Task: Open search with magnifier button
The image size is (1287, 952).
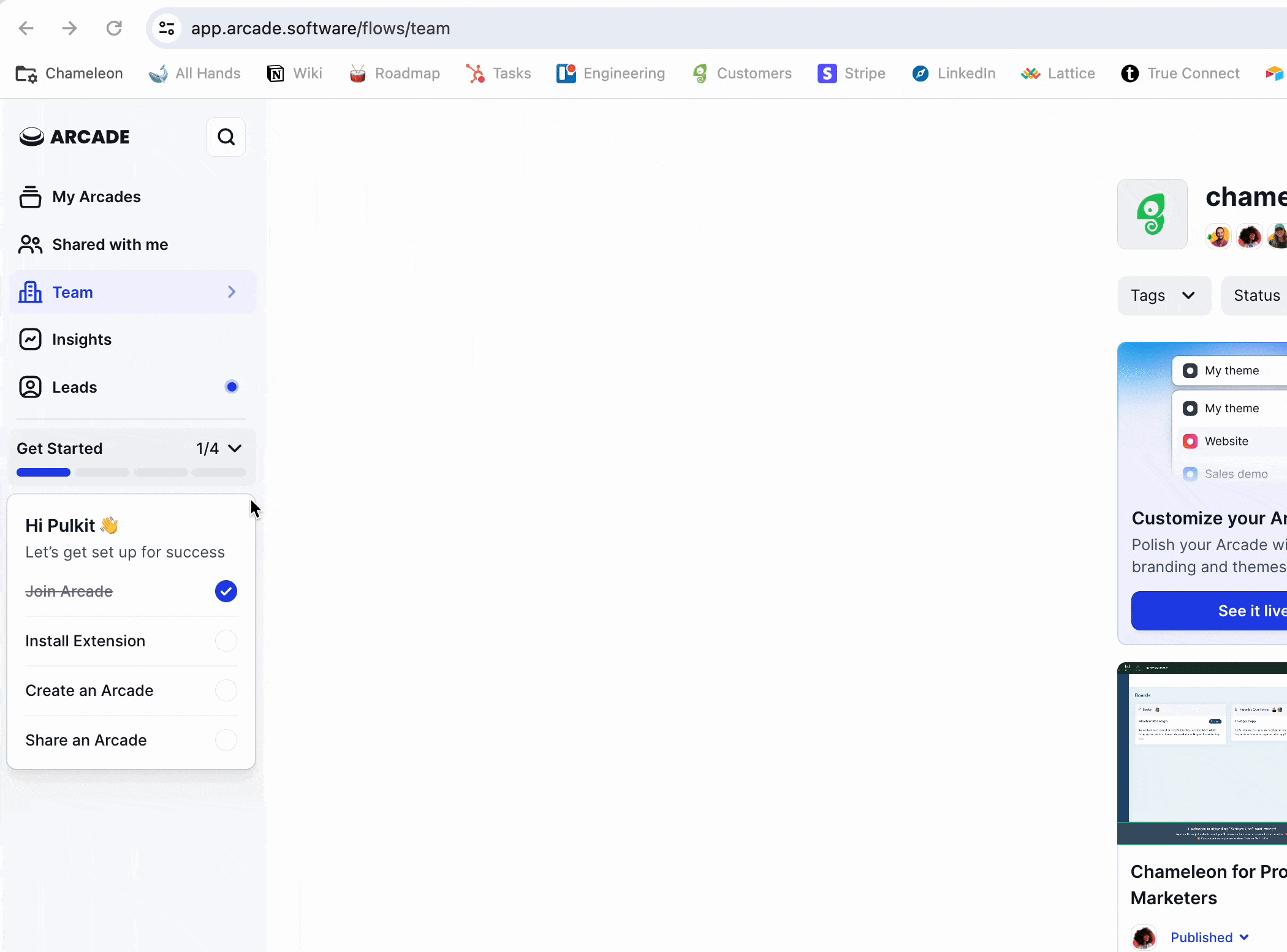Action: click(x=226, y=137)
